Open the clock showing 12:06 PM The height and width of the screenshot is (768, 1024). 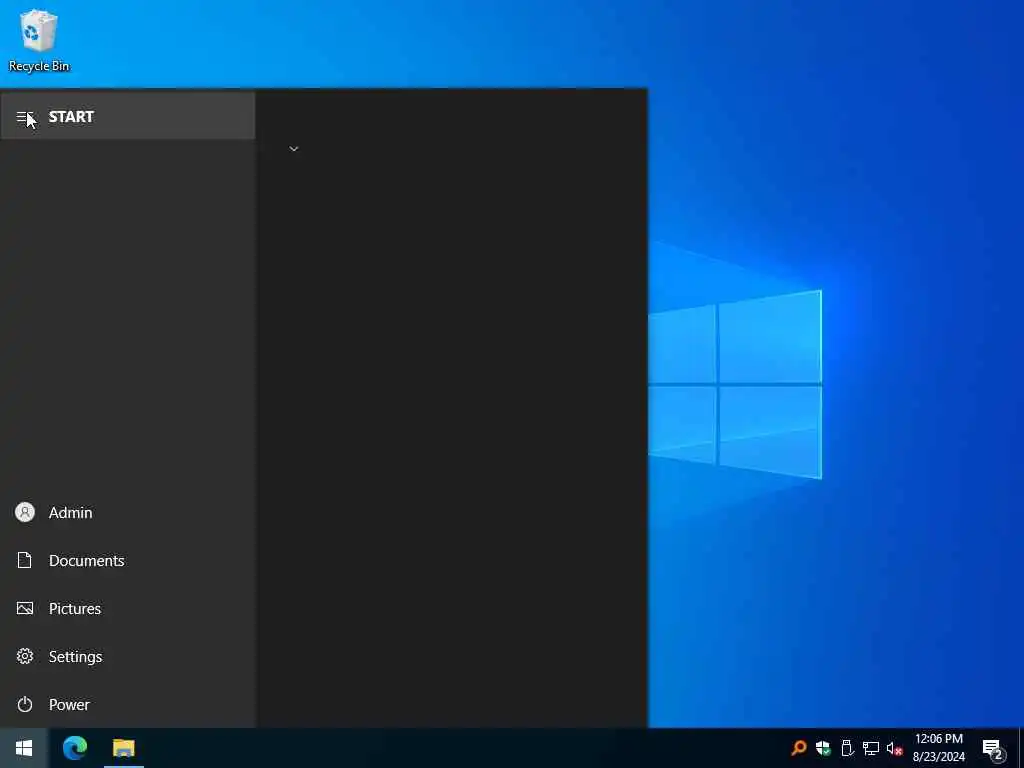tap(938, 748)
